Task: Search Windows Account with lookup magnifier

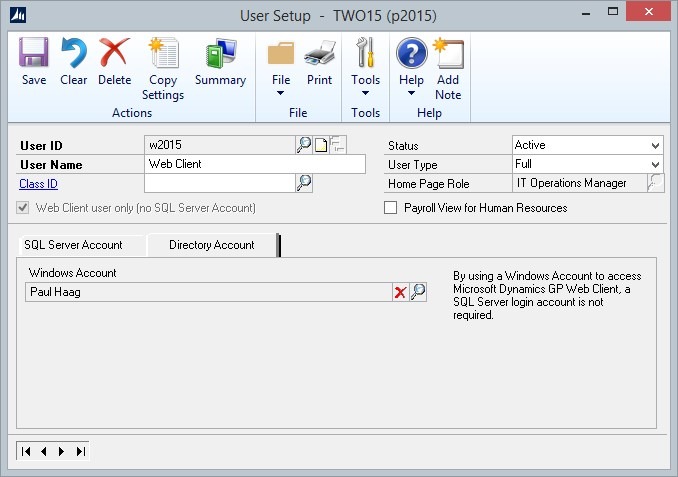Action: click(418, 292)
